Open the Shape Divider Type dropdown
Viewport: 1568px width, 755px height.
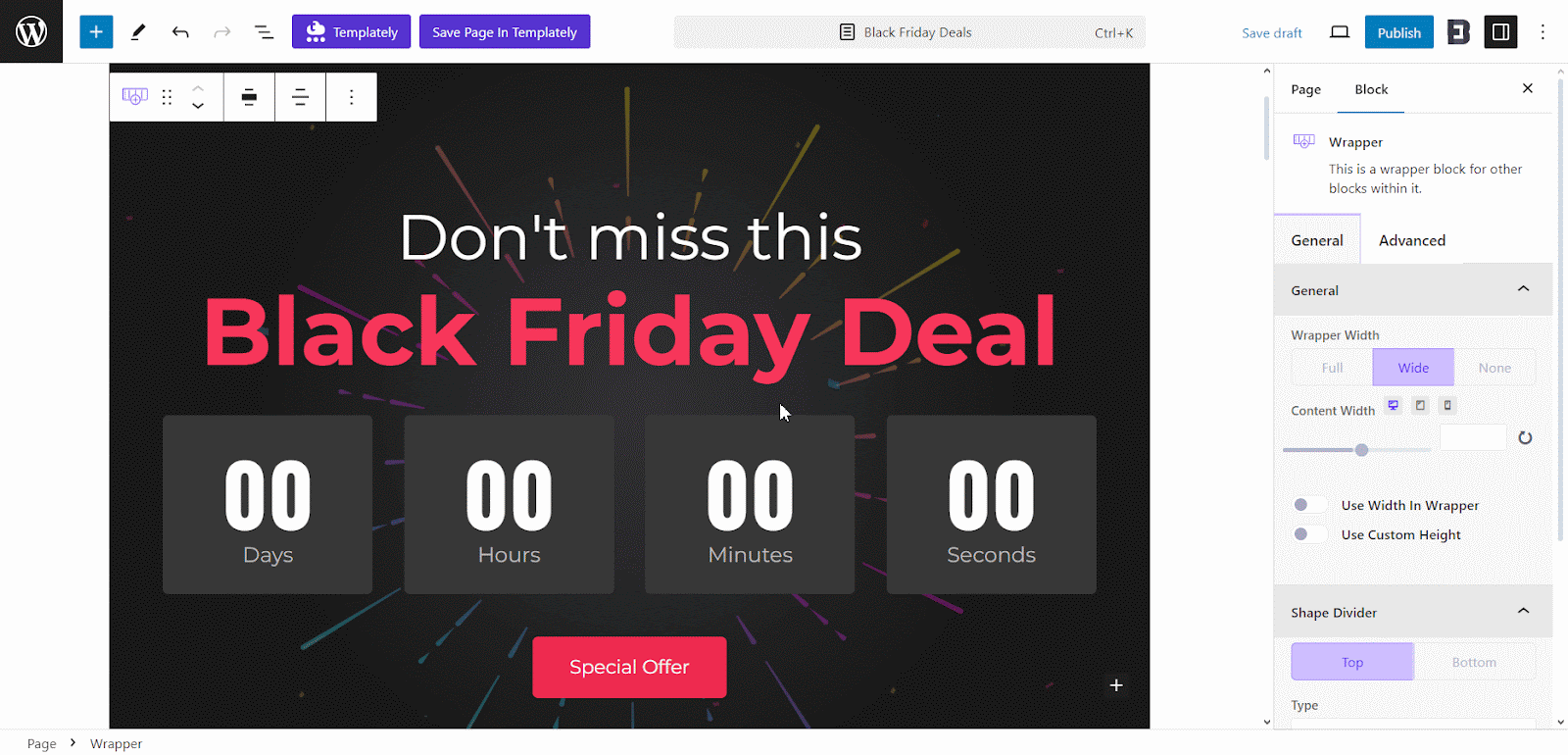(x=1412, y=724)
